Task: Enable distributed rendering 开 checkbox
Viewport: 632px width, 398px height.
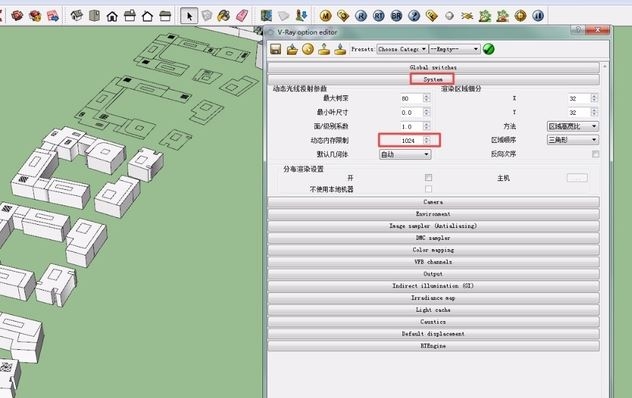Action: coord(428,177)
